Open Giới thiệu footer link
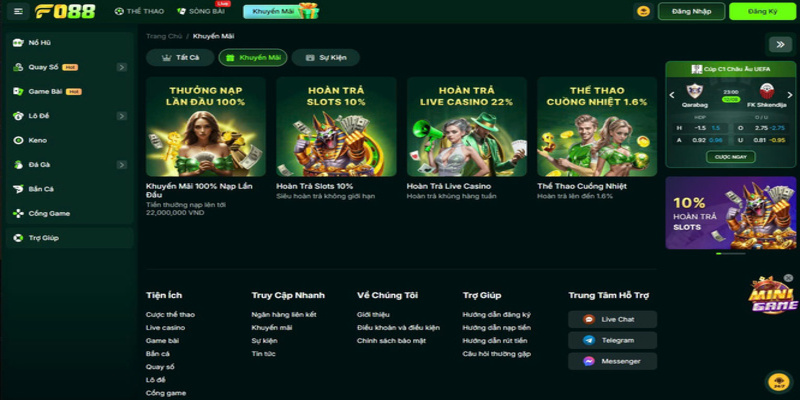This screenshot has width=800, height=400. click(373, 315)
